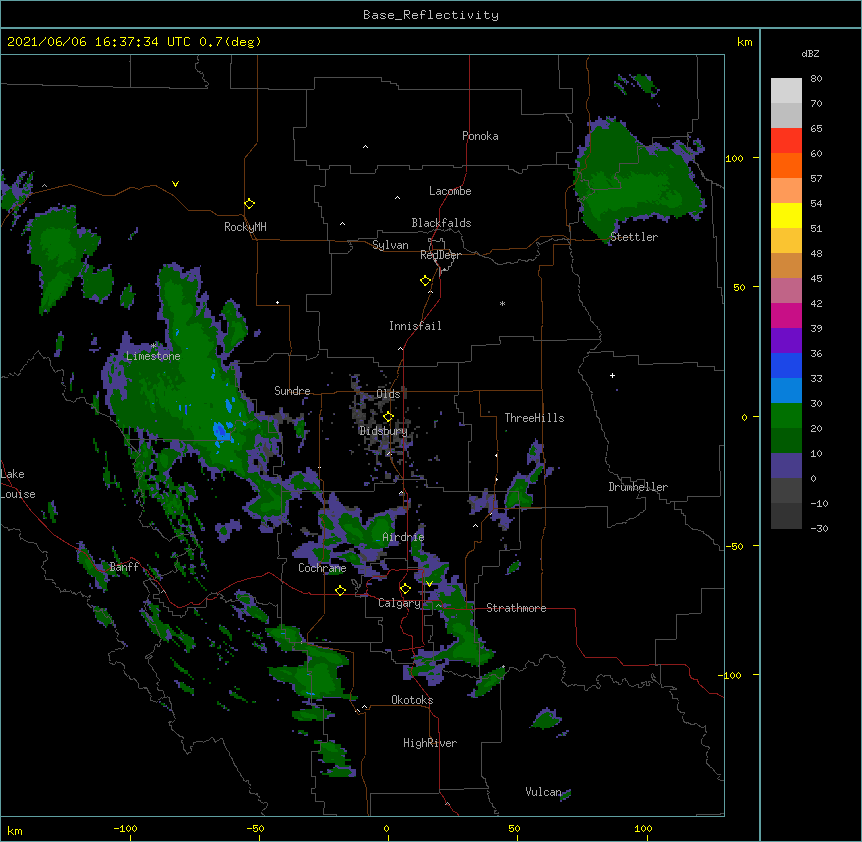Click the -50 tick on the horizontal axis
Image resolution: width=862 pixels, height=842 pixels.
pyautogui.click(x=255, y=828)
